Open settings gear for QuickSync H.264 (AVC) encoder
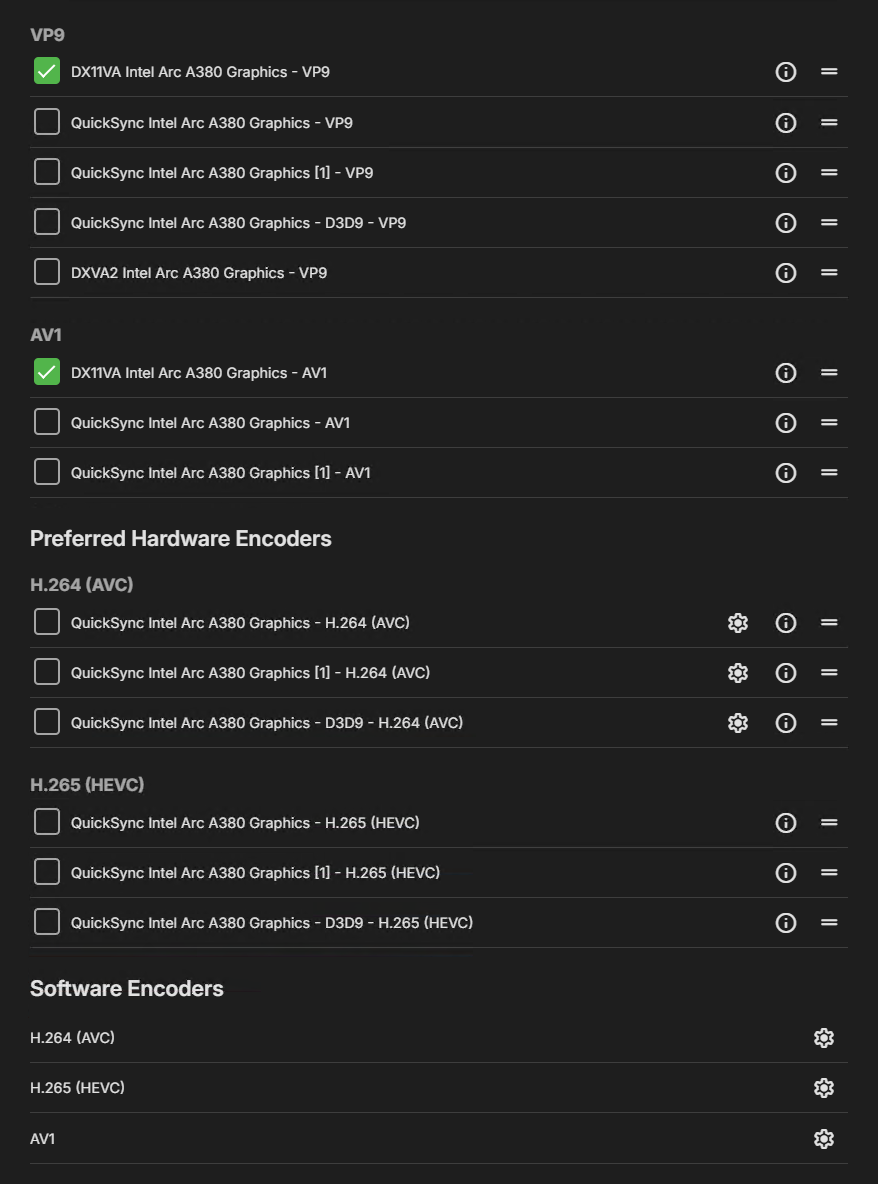This screenshot has height=1184, width=878. [x=738, y=623]
